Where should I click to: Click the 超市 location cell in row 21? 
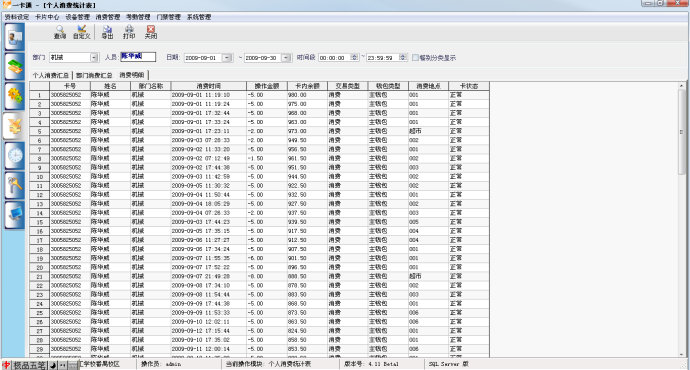[x=429, y=276]
